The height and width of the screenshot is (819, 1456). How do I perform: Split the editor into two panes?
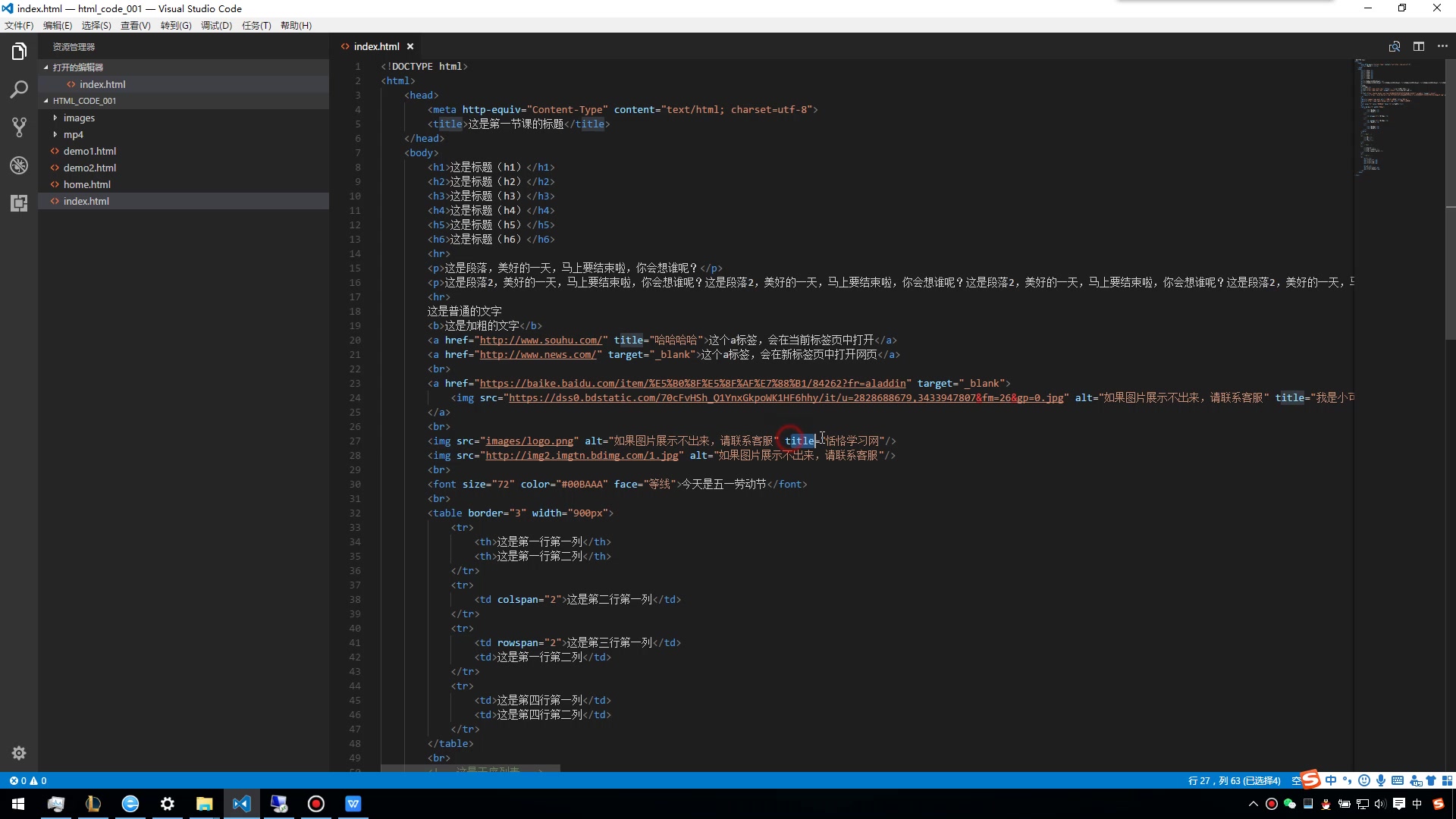[x=1419, y=46]
